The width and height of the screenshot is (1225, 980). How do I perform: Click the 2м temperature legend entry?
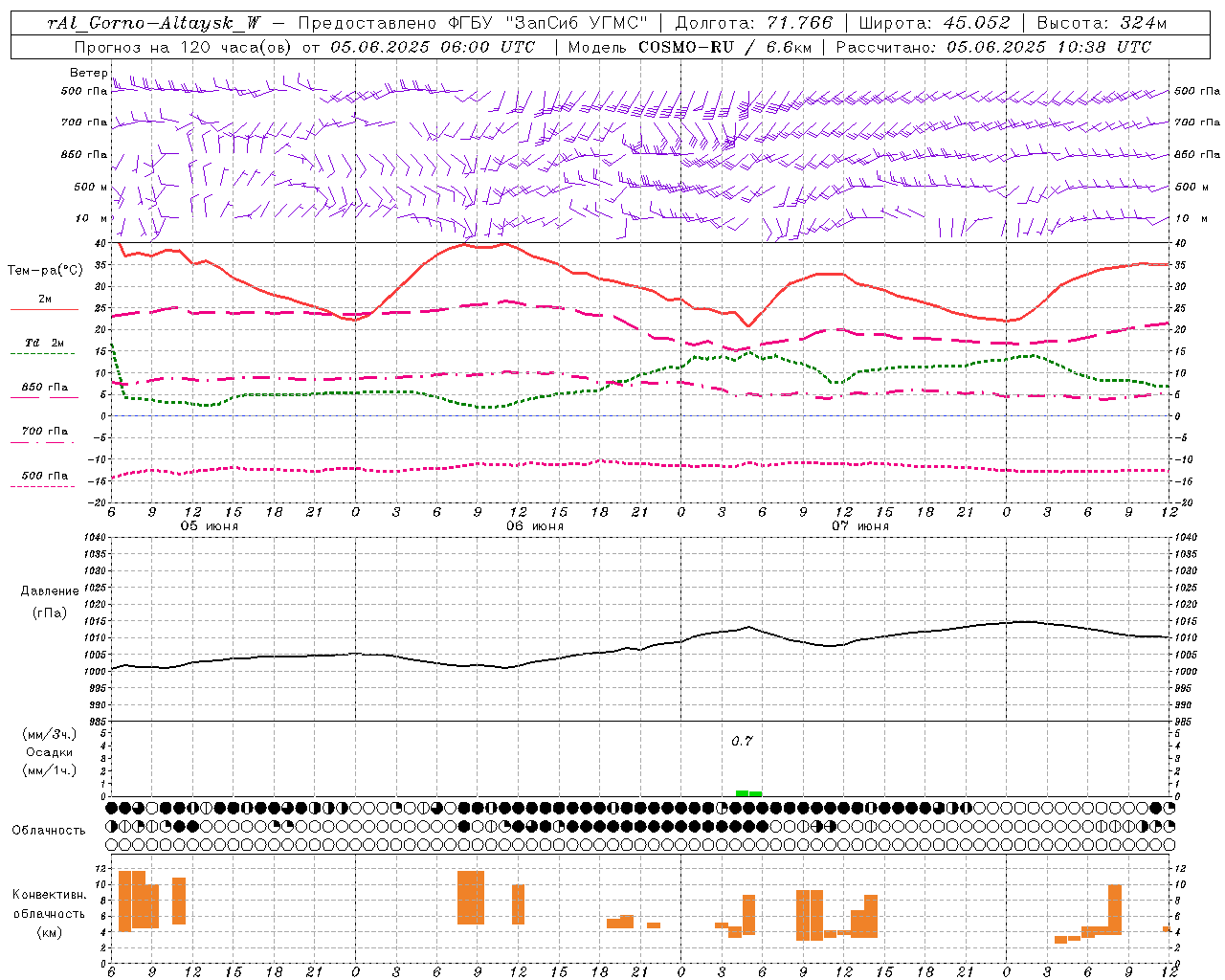tap(45, 300)
